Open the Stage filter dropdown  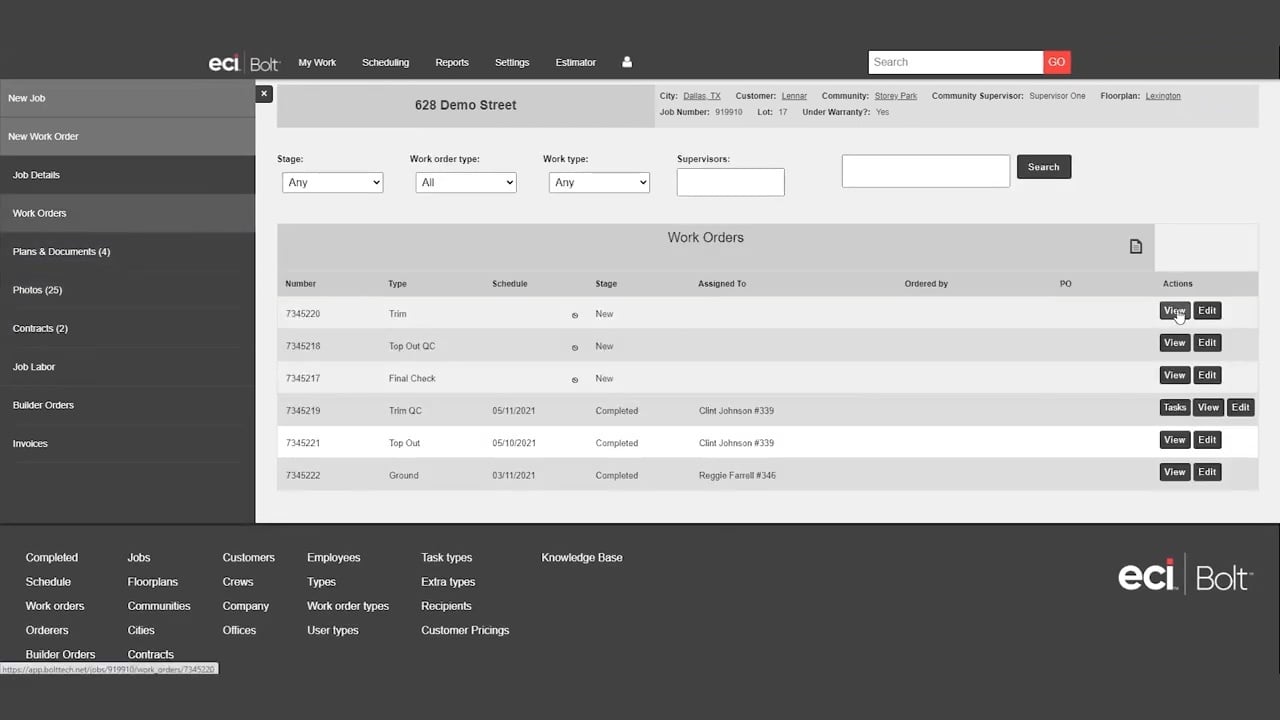(332, 182)
